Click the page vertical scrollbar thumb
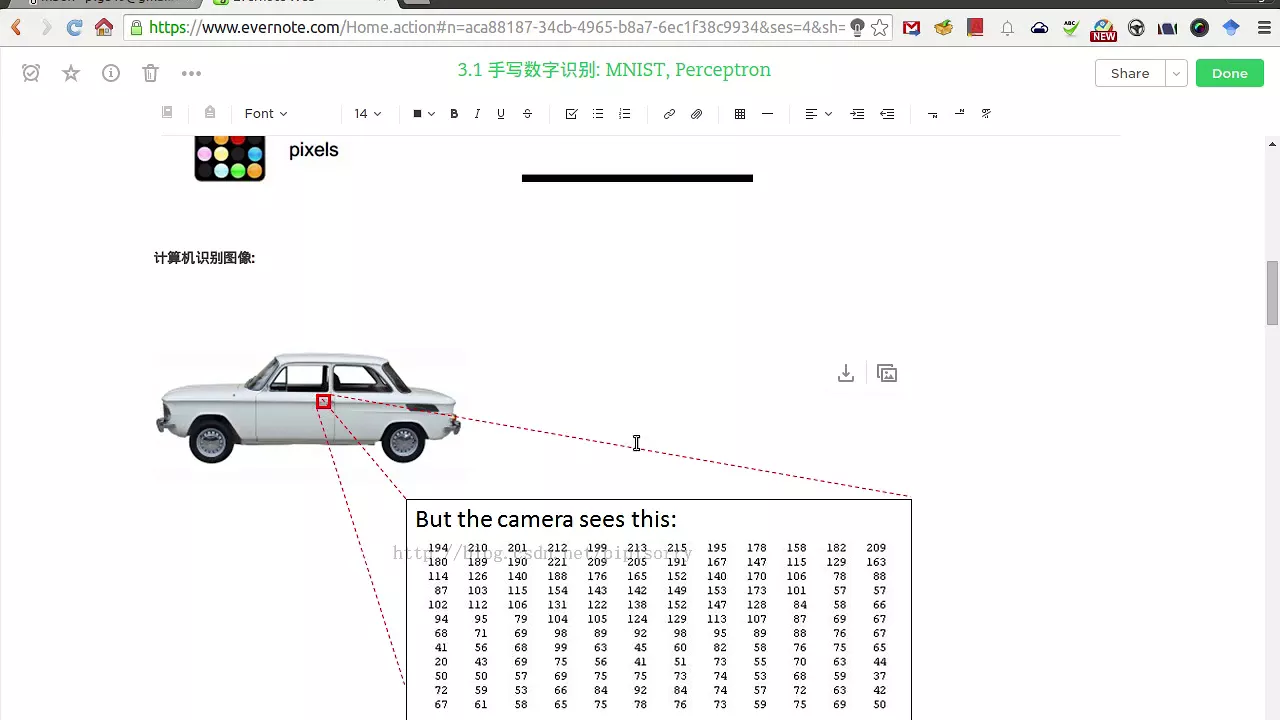The image size is (1280, 720). pos(1272,292)
